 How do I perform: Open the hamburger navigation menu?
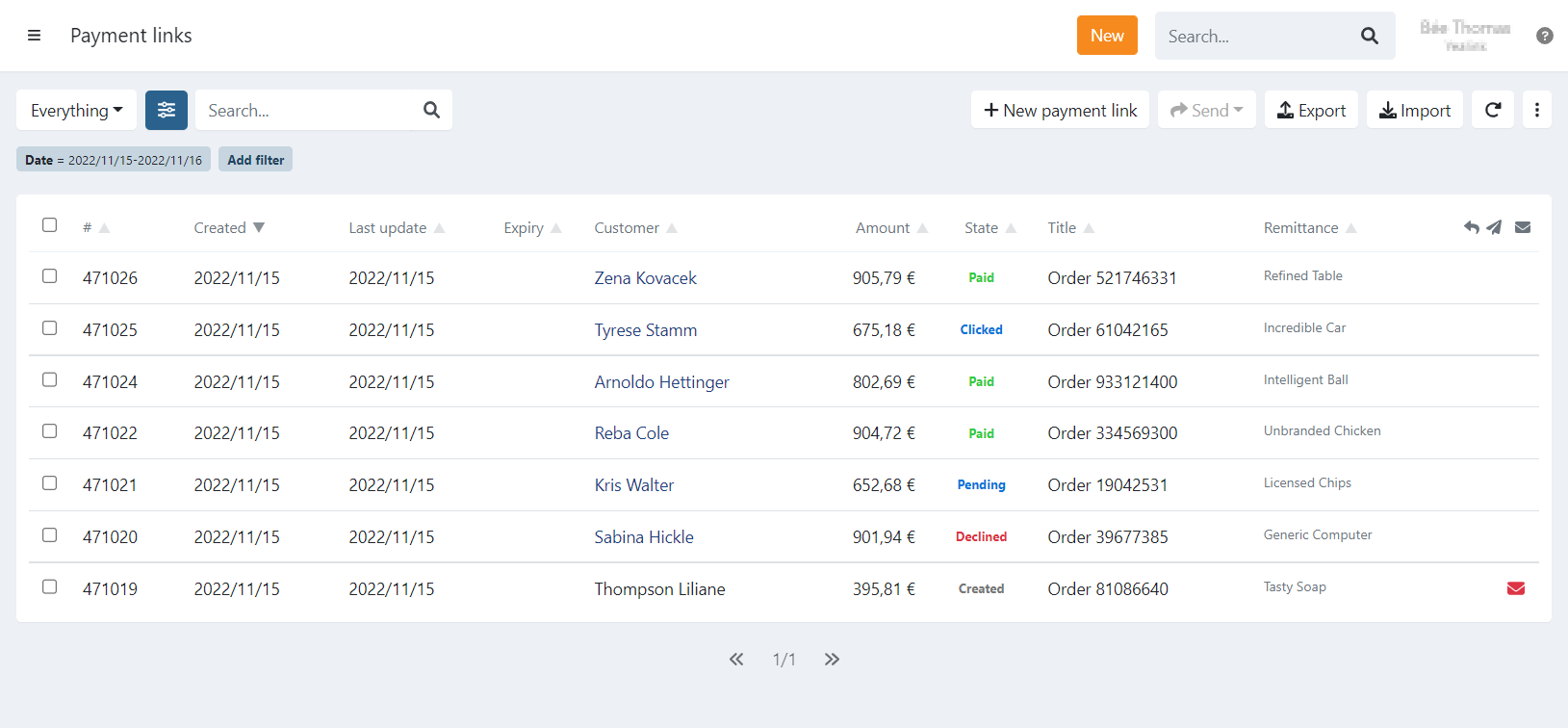34,36
